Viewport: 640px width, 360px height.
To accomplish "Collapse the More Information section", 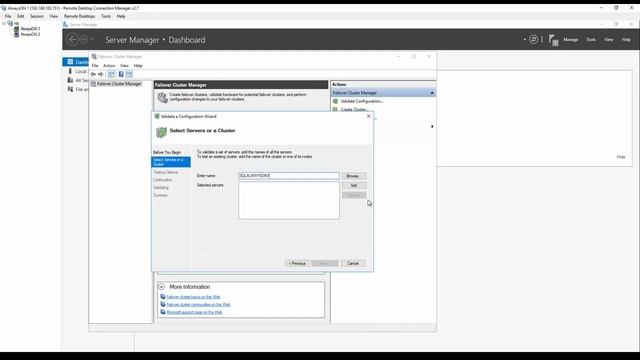I will [x=162, y=287].
